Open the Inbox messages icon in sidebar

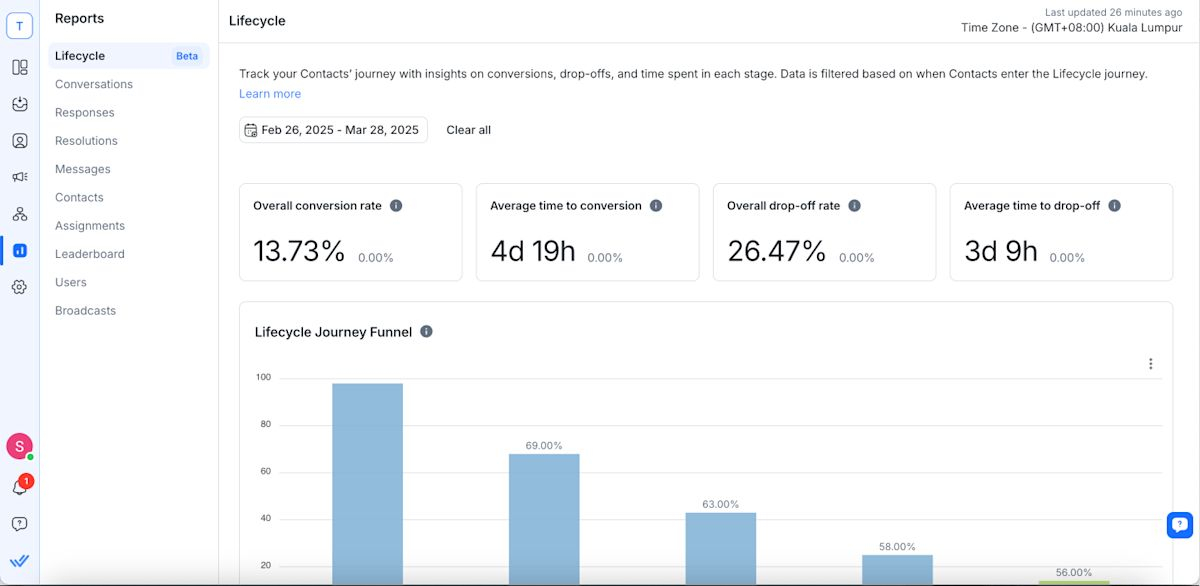coord(20,104)
